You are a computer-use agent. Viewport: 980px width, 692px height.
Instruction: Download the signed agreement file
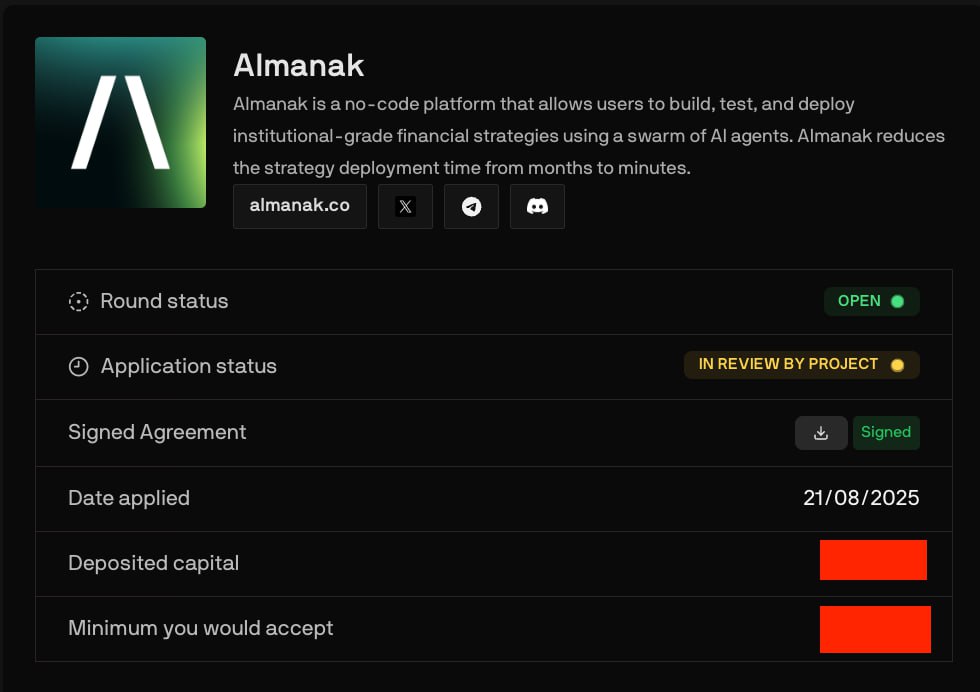point(821,433)
